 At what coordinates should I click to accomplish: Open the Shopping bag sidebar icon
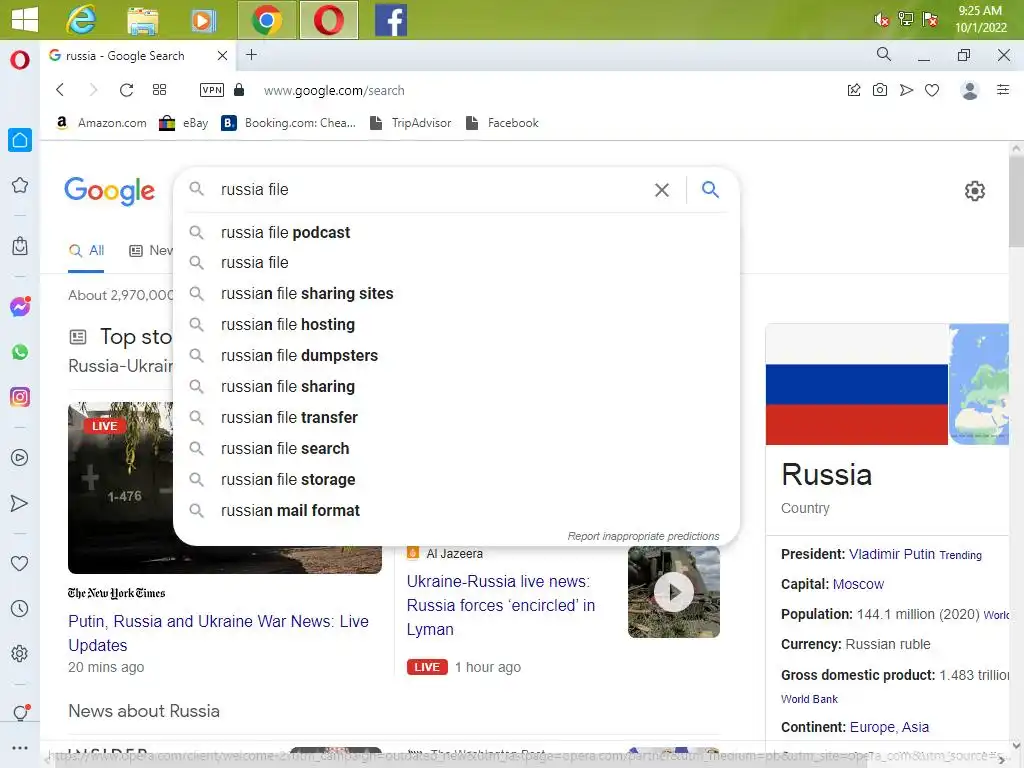20,246
